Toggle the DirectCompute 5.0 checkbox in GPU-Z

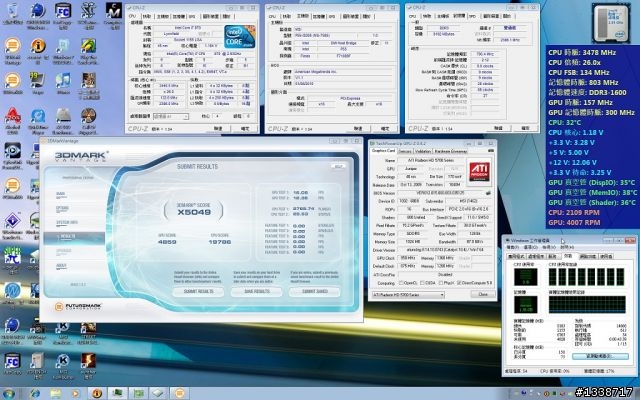[x=460, y=282]
